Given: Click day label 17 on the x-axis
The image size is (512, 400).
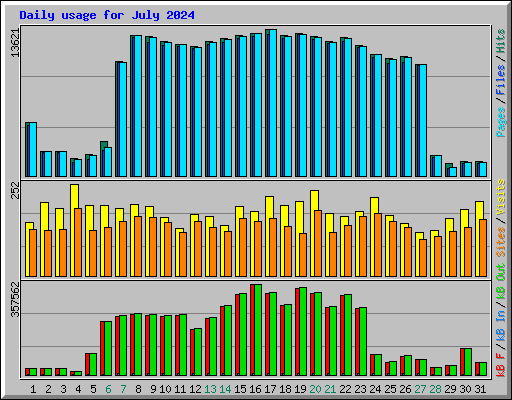Looking at the screenshot, I should pyautogui.click(x=270, y=389).
